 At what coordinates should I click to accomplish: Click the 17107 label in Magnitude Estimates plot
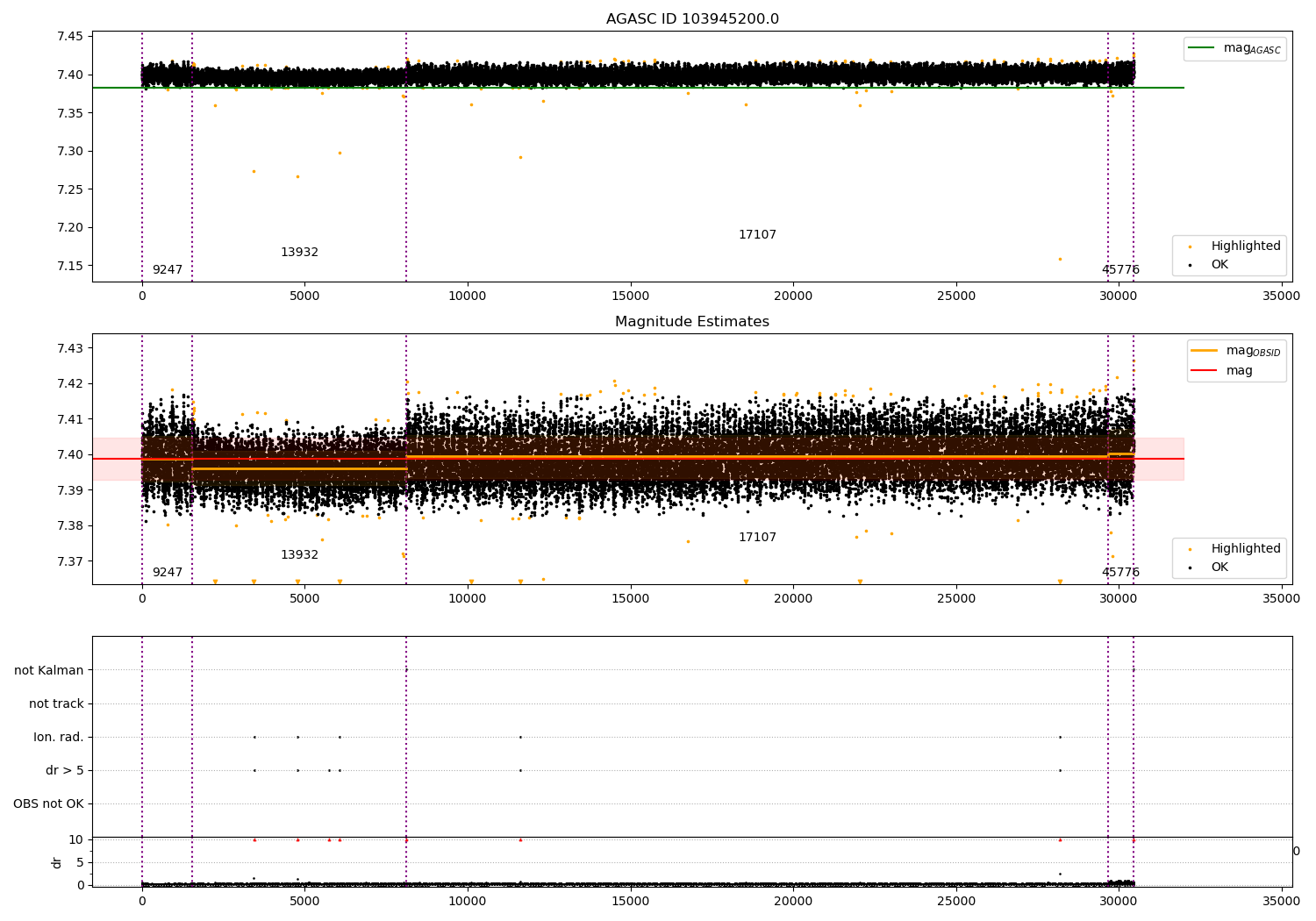tap(757, 538)
